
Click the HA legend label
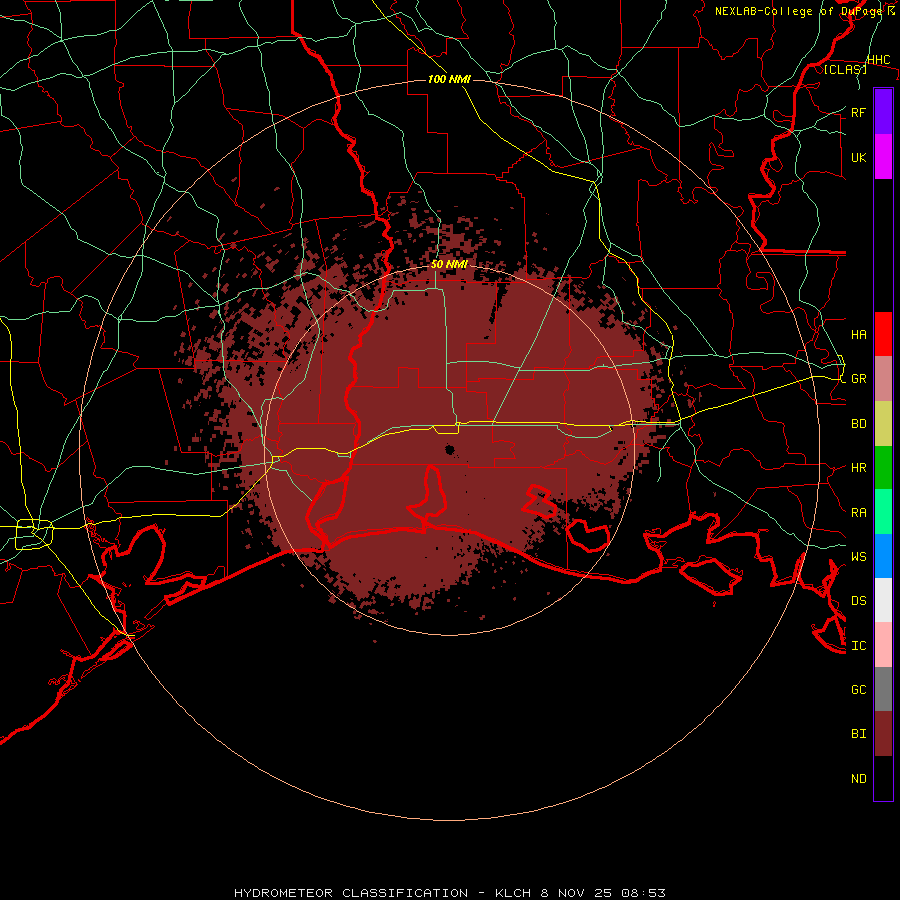click(x=859, y=334)
